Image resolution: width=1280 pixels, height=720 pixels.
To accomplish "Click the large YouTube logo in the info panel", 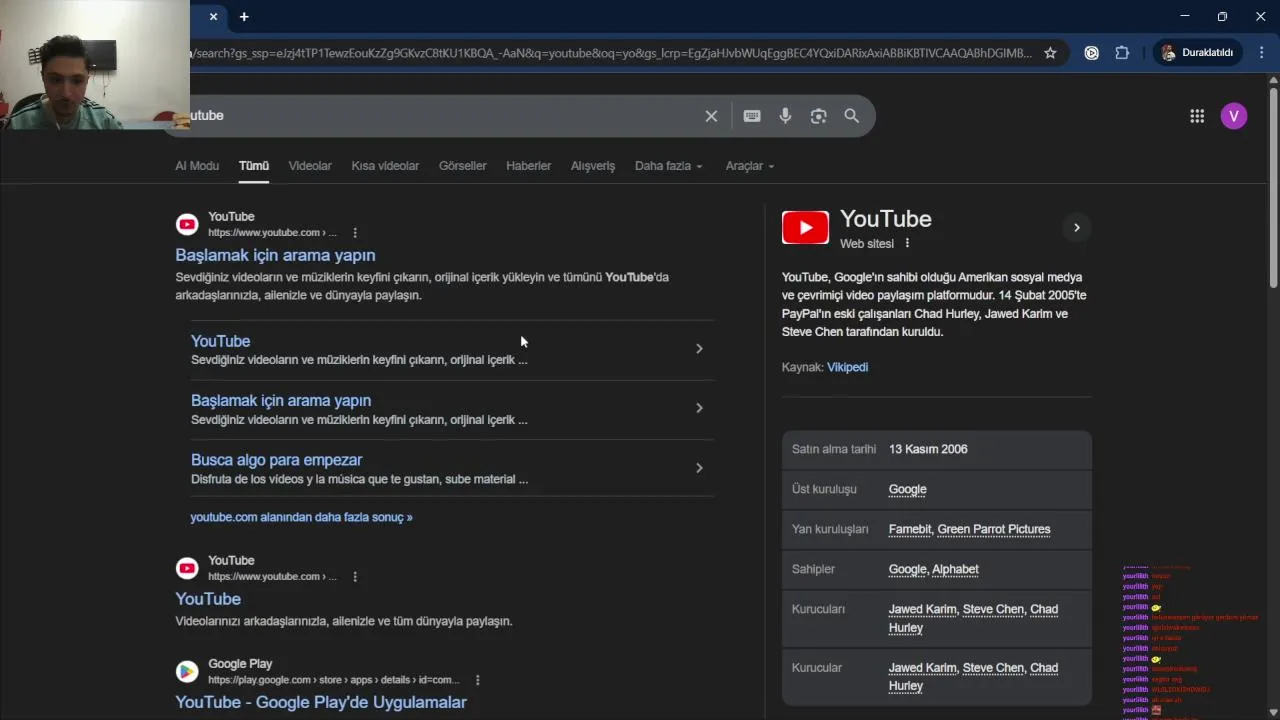I will pyautogui.click(x=805, y=228).
